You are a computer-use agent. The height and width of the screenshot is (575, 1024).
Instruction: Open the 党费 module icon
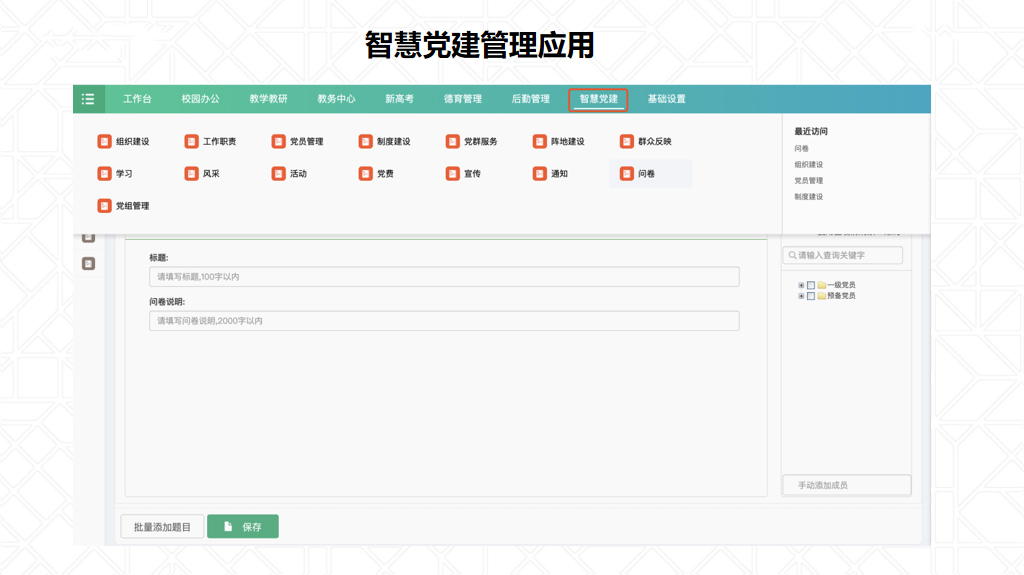[366, 174]
